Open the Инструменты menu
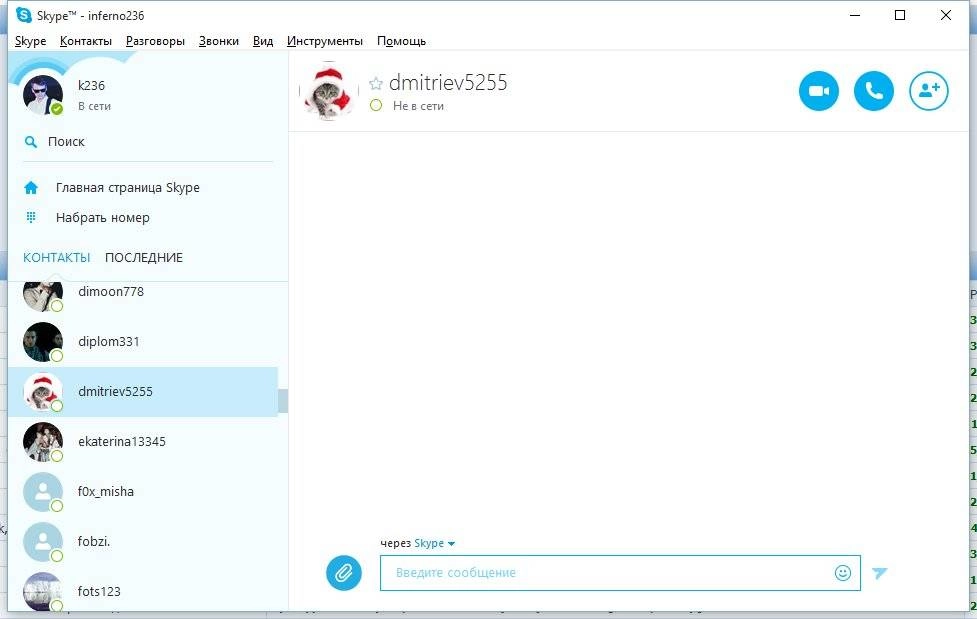 [325, 41]
